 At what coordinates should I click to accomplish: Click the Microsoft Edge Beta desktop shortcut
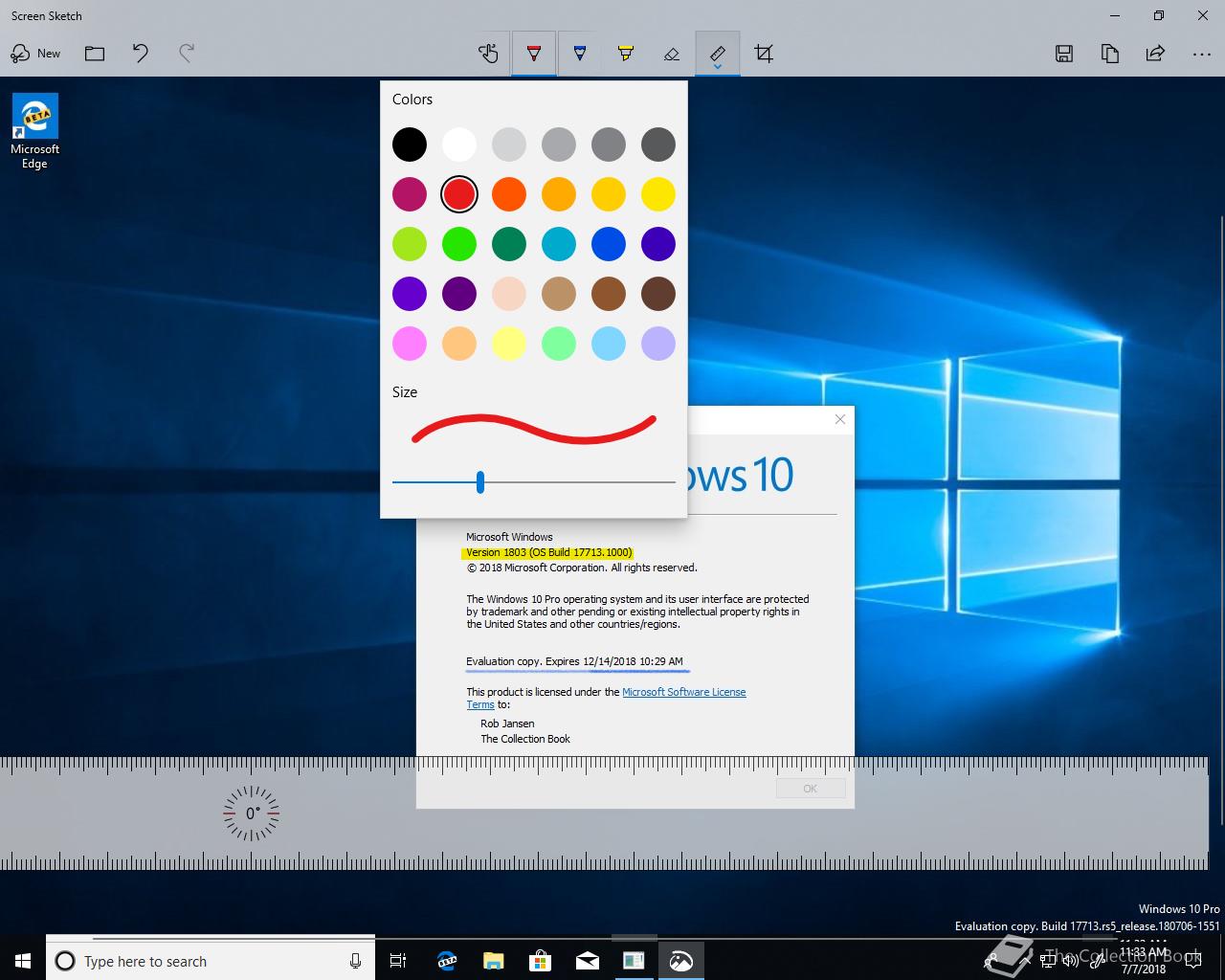35,131
